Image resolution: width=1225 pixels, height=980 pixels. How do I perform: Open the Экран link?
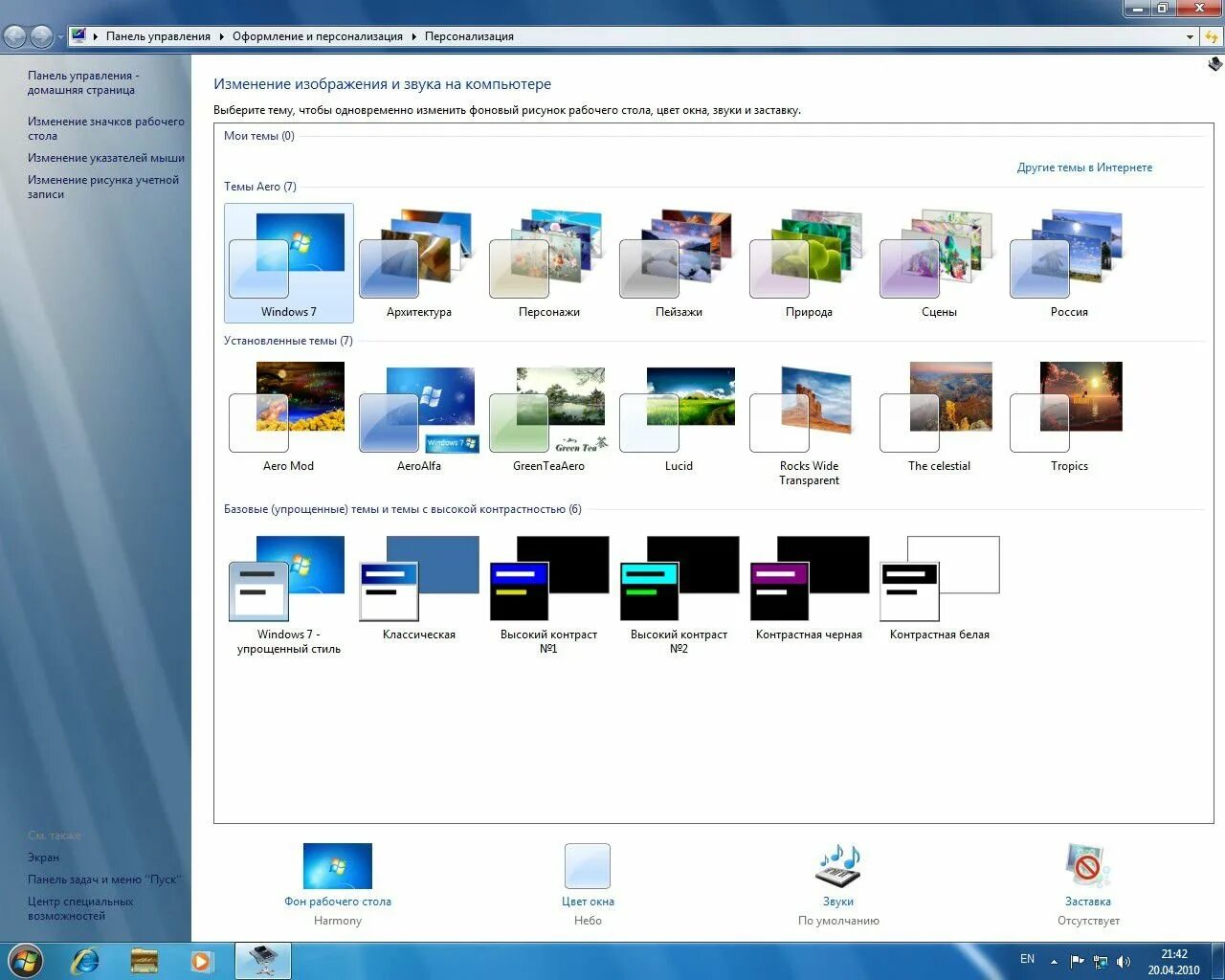tap(43, 857)
